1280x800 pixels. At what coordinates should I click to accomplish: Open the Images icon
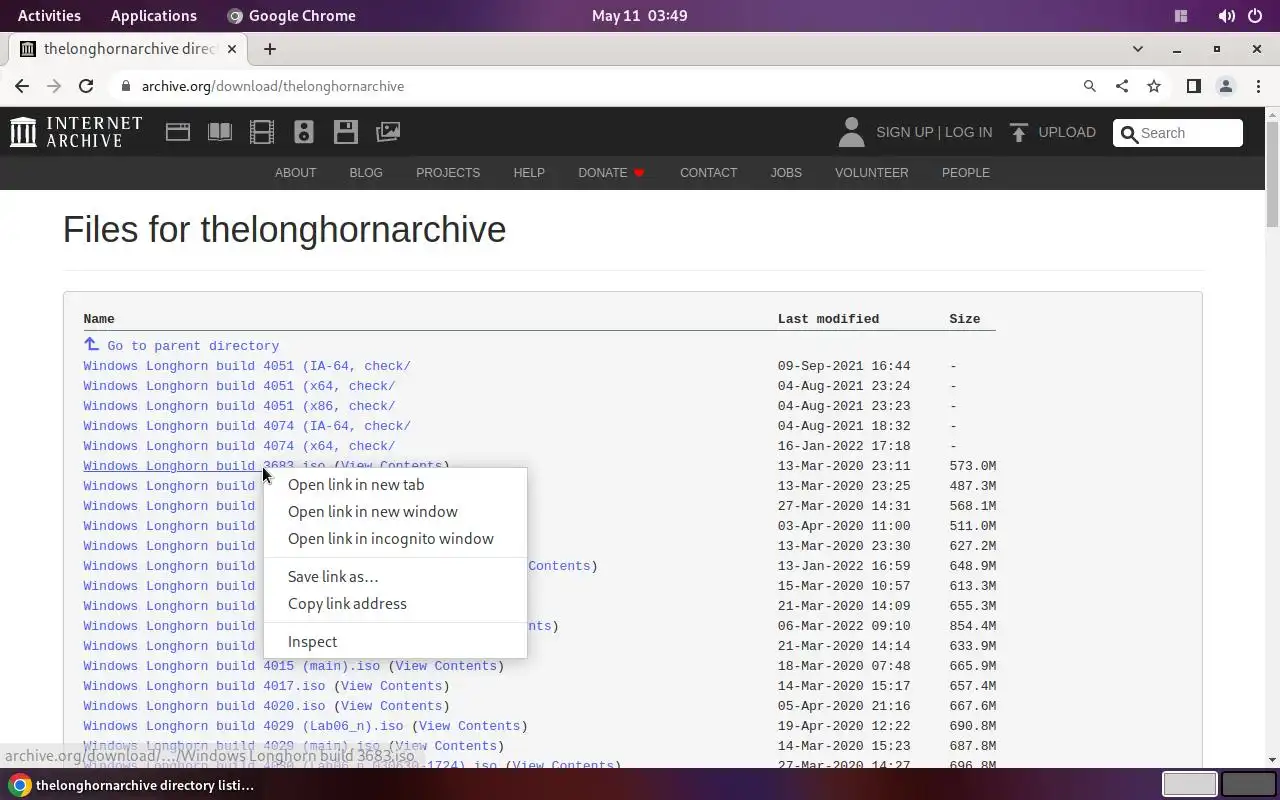pyautogui.click(x=388, y=132)
